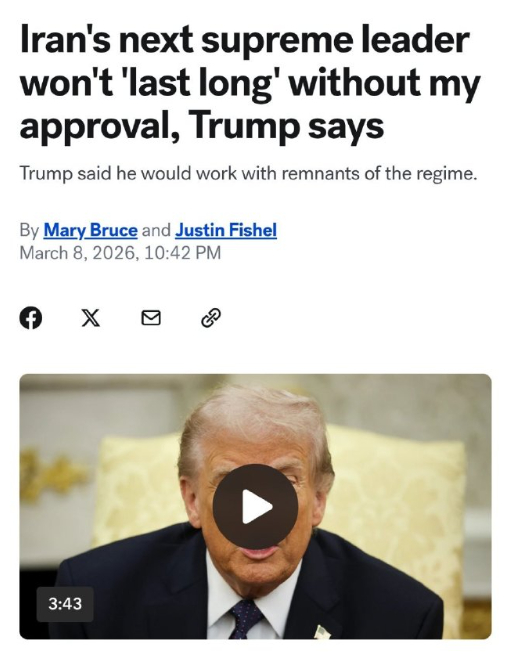The height and width of the screenshot is (654, 509).
Task: Click the March 8, 2026 publication date
Action: point(78,253)
